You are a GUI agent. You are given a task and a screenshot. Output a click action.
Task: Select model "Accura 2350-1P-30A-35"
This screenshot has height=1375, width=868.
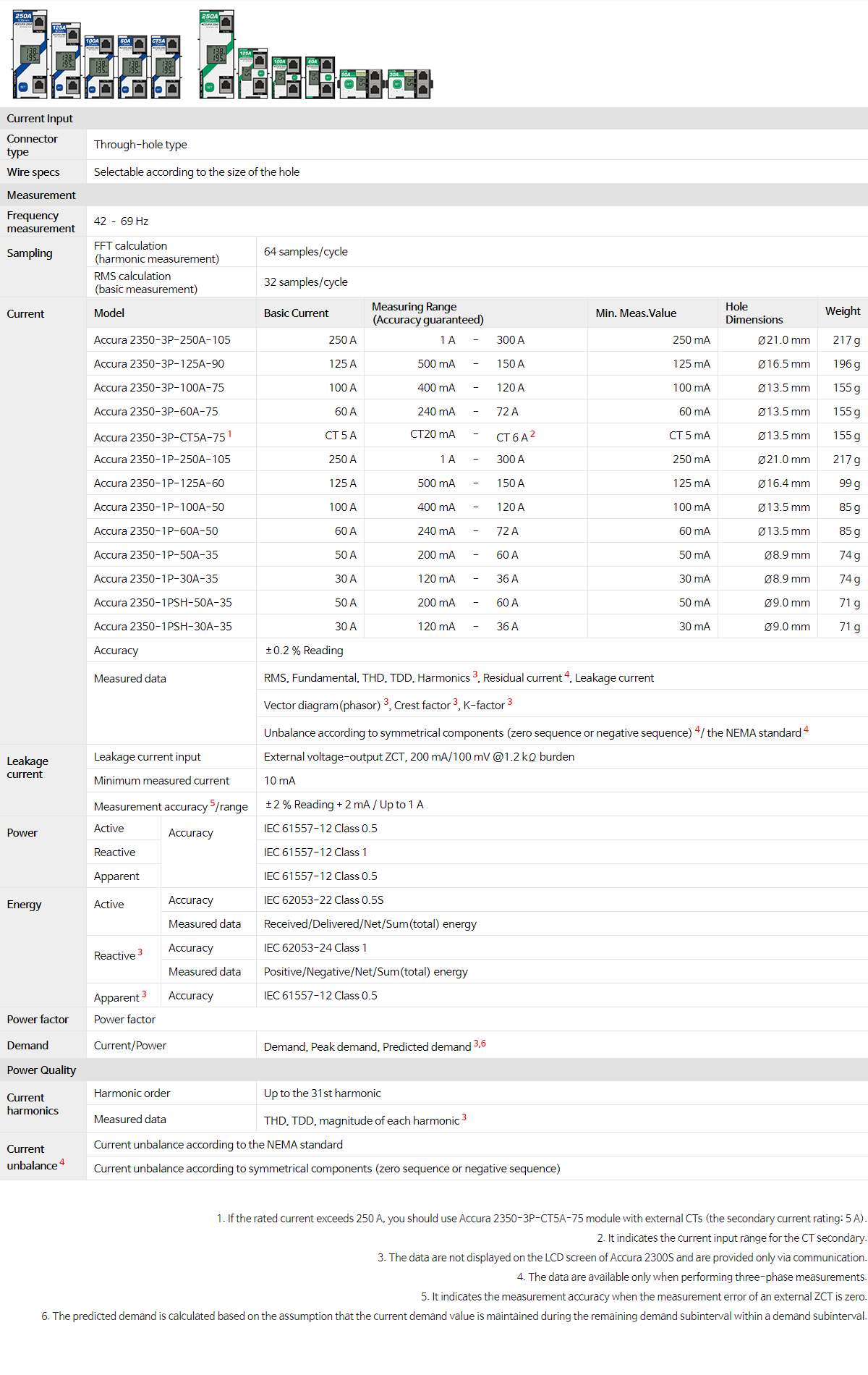pyautogui.click(x=156, y=579)
